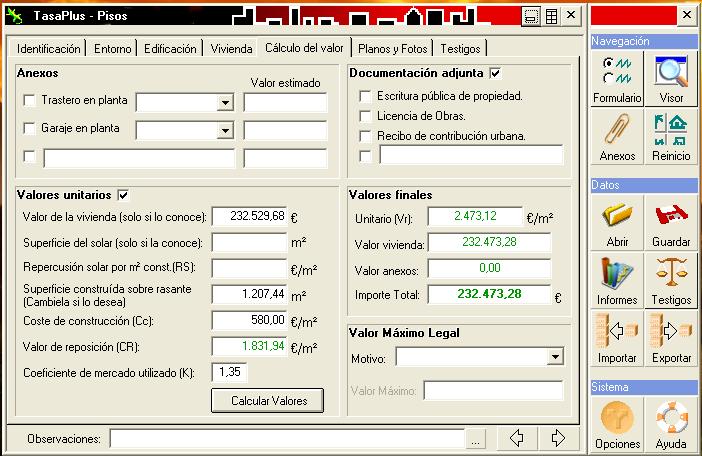Click Coste de construcción field
Image resolution: width=702 pixels, height=456 pixels.
[249, 320]
